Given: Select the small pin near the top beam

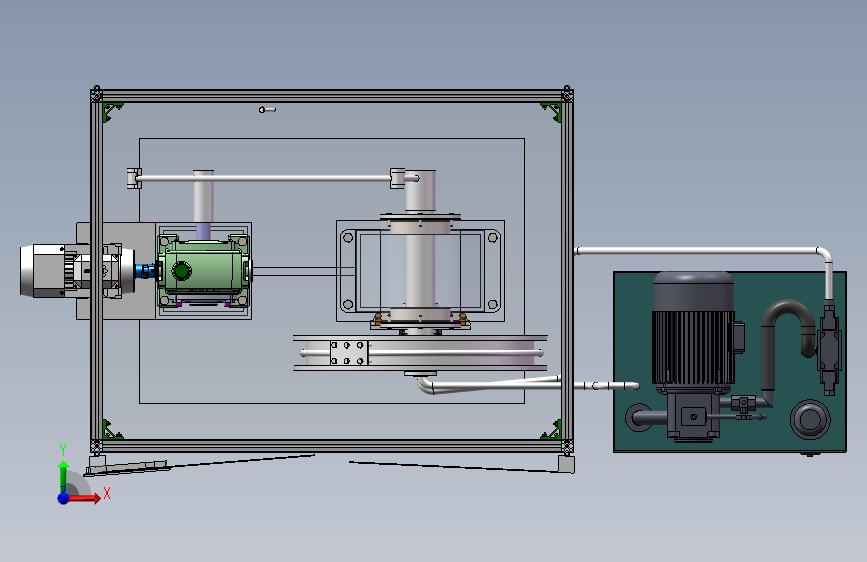Looking at the screenshot, I should pyautogui.click(x=268, y=110).
